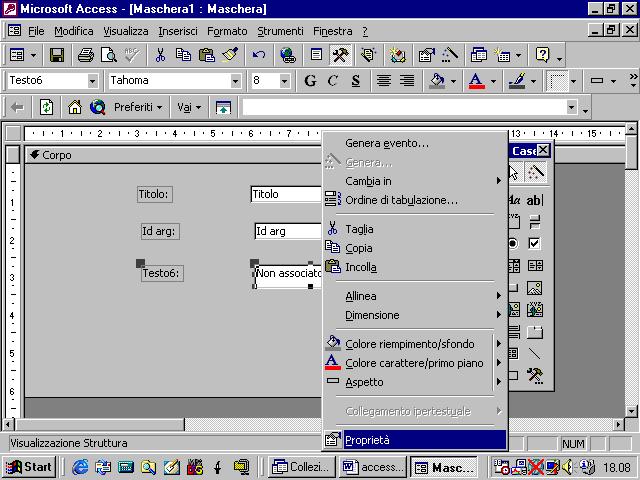Expand the Cambia in submenu
This screenshot has height=480, width=640.
[416, 181]
